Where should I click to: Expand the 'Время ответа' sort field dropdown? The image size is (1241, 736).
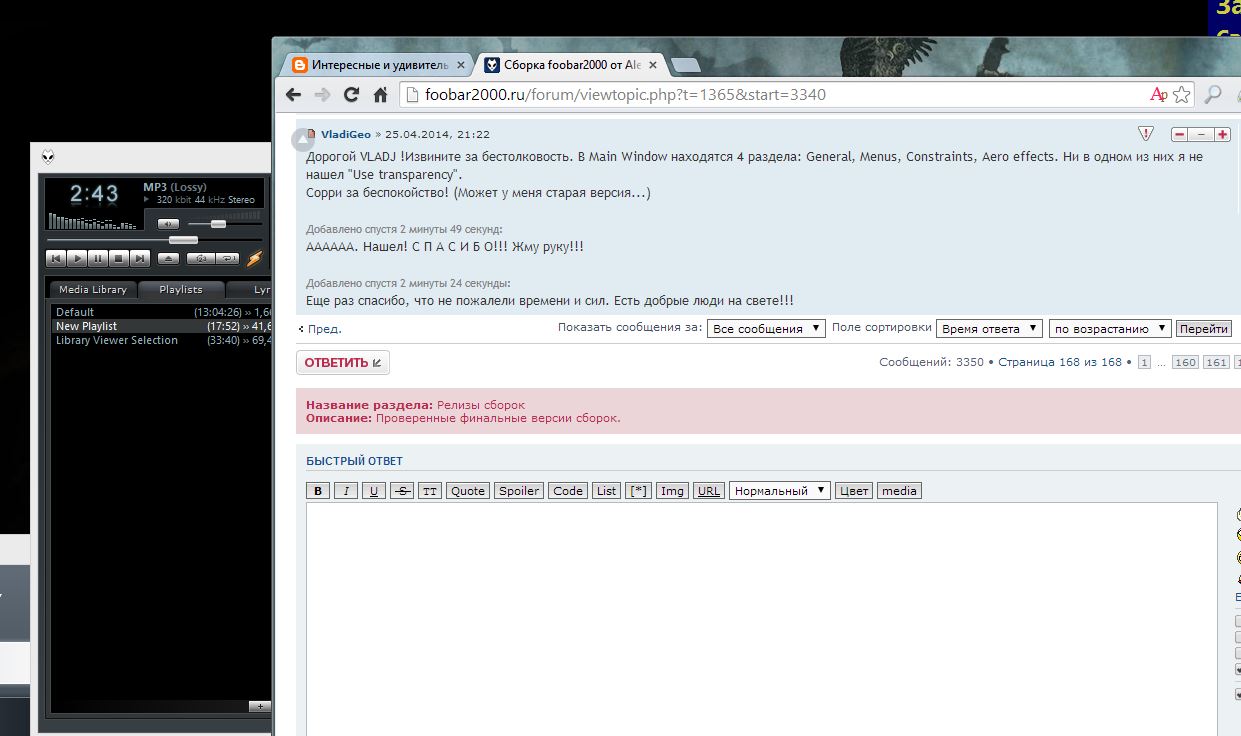pos(989,328)
